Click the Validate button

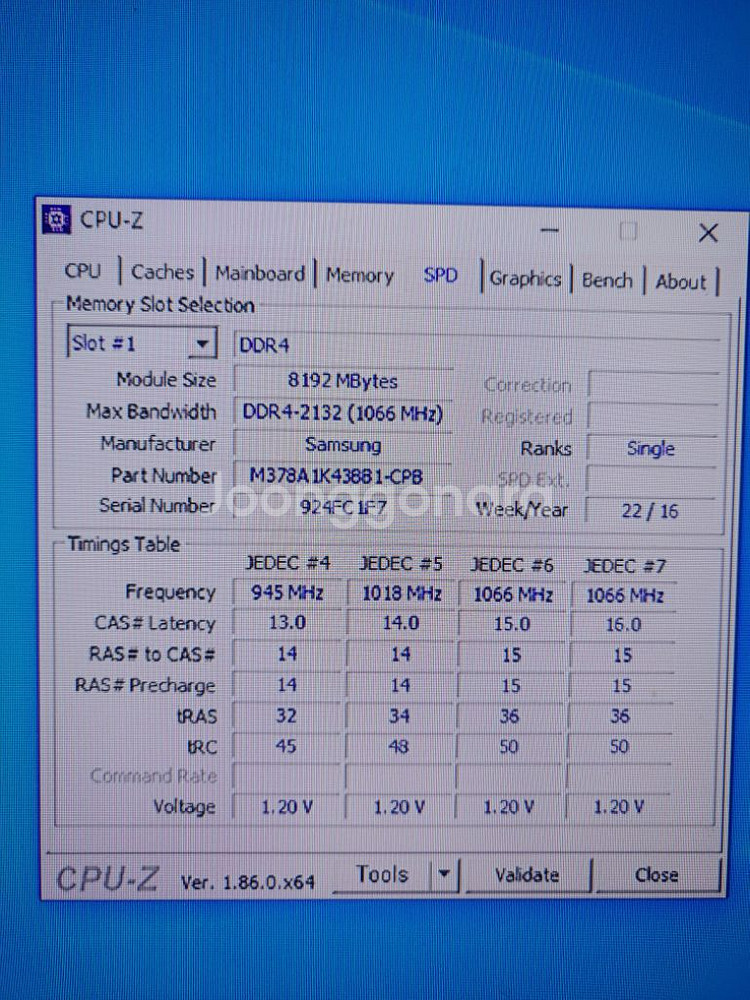527,874
